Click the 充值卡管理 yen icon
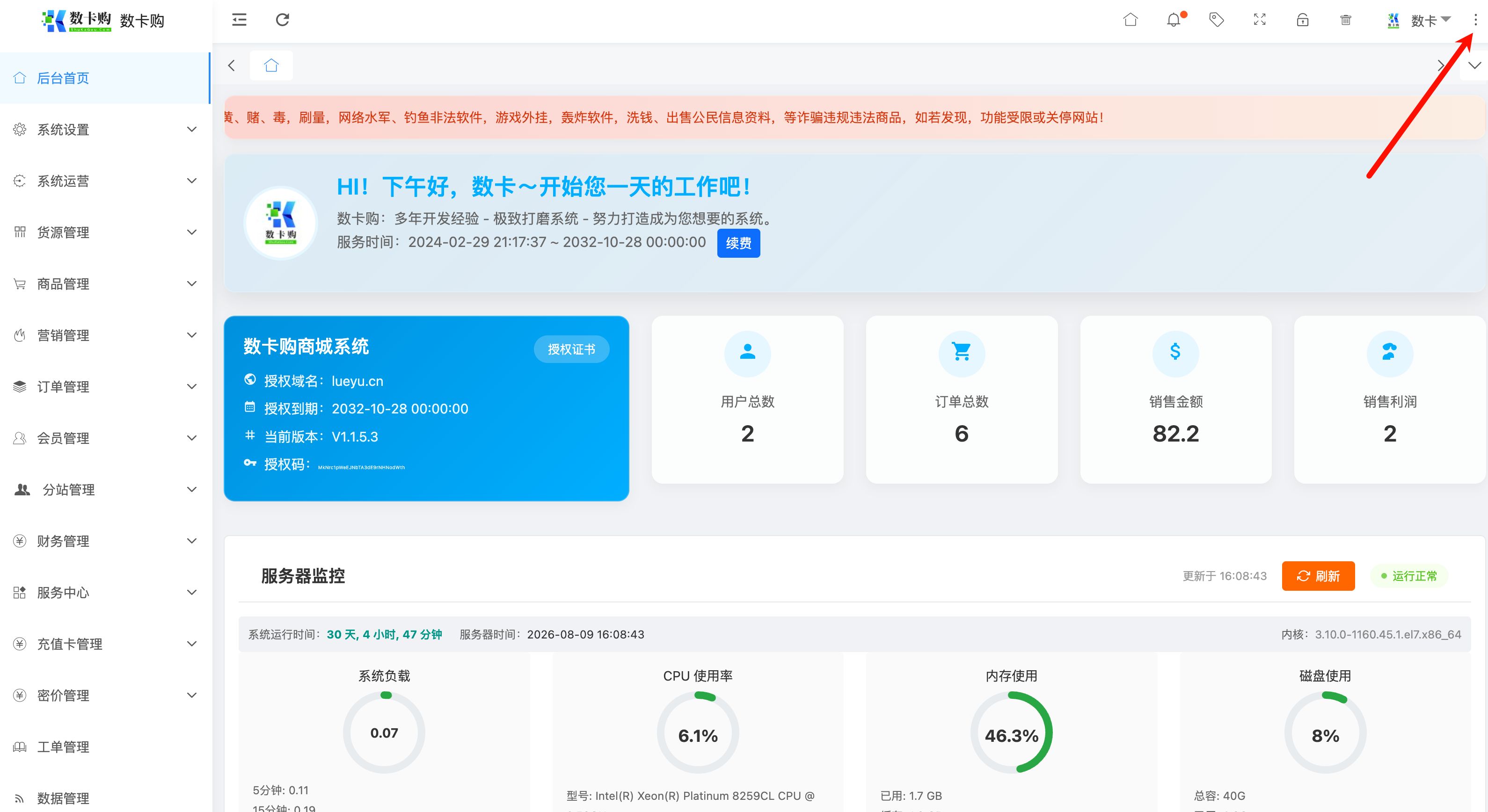The width and height of the screenshot is (1488, 812). click(20, 643)
